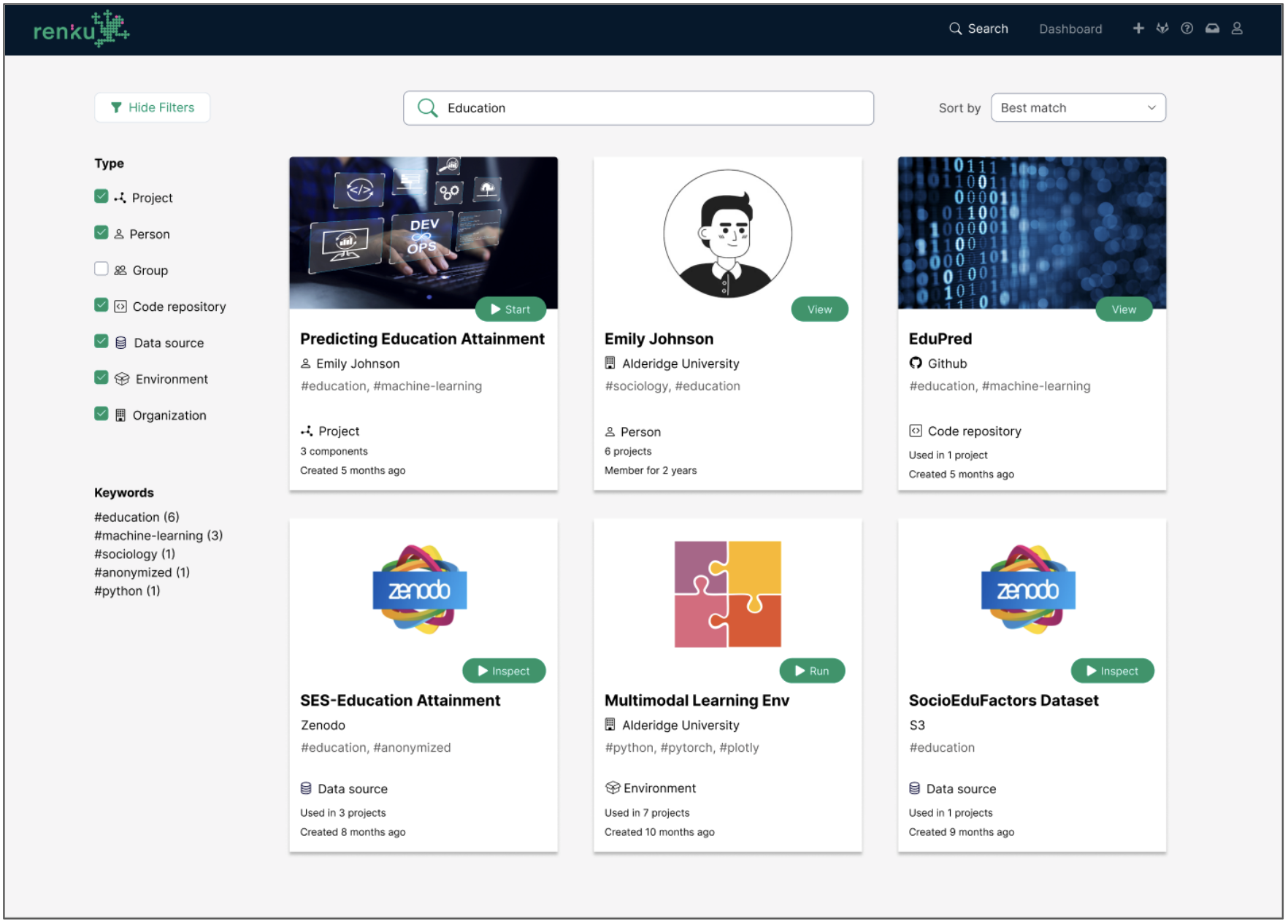
Task: Collapse the filter panel with Hide Filters
Action: 153,108
